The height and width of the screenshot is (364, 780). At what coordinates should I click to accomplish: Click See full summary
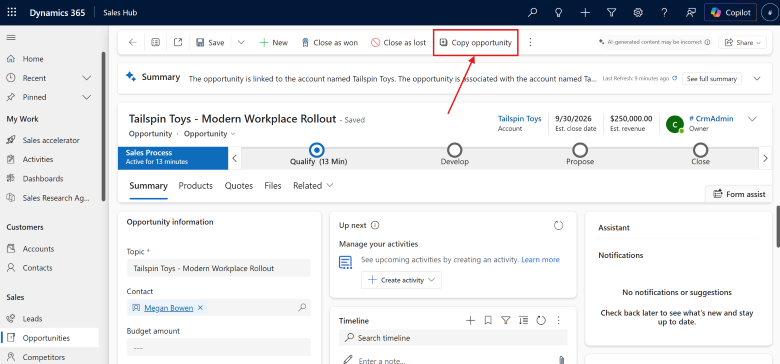click(712, 79)
